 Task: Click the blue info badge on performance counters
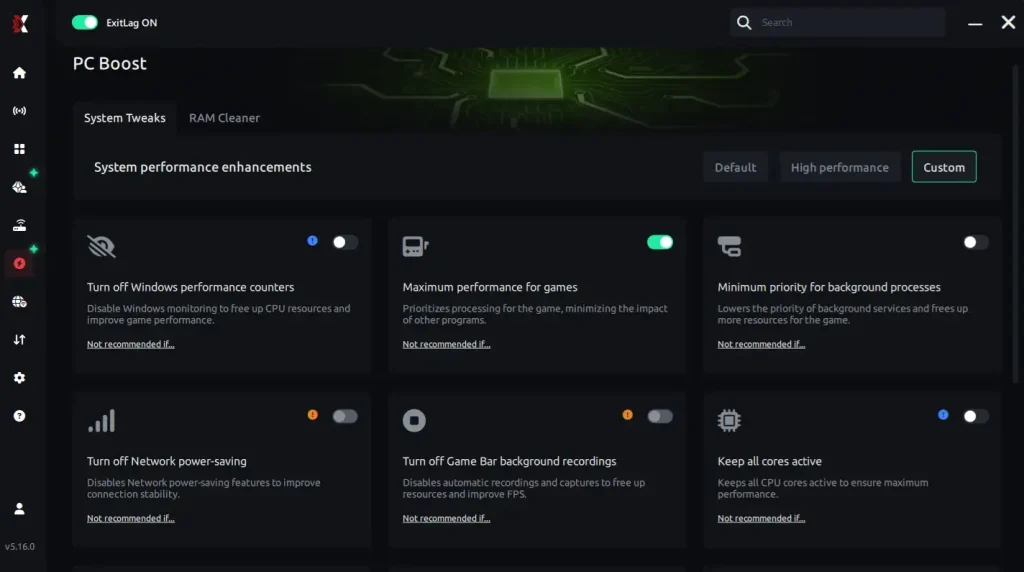click(x=313, y=241)
